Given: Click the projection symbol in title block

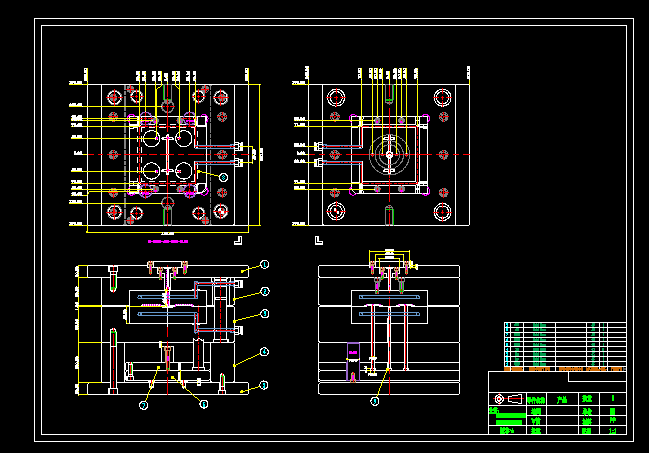Looking at the screenshot, I should coord(507,399).
